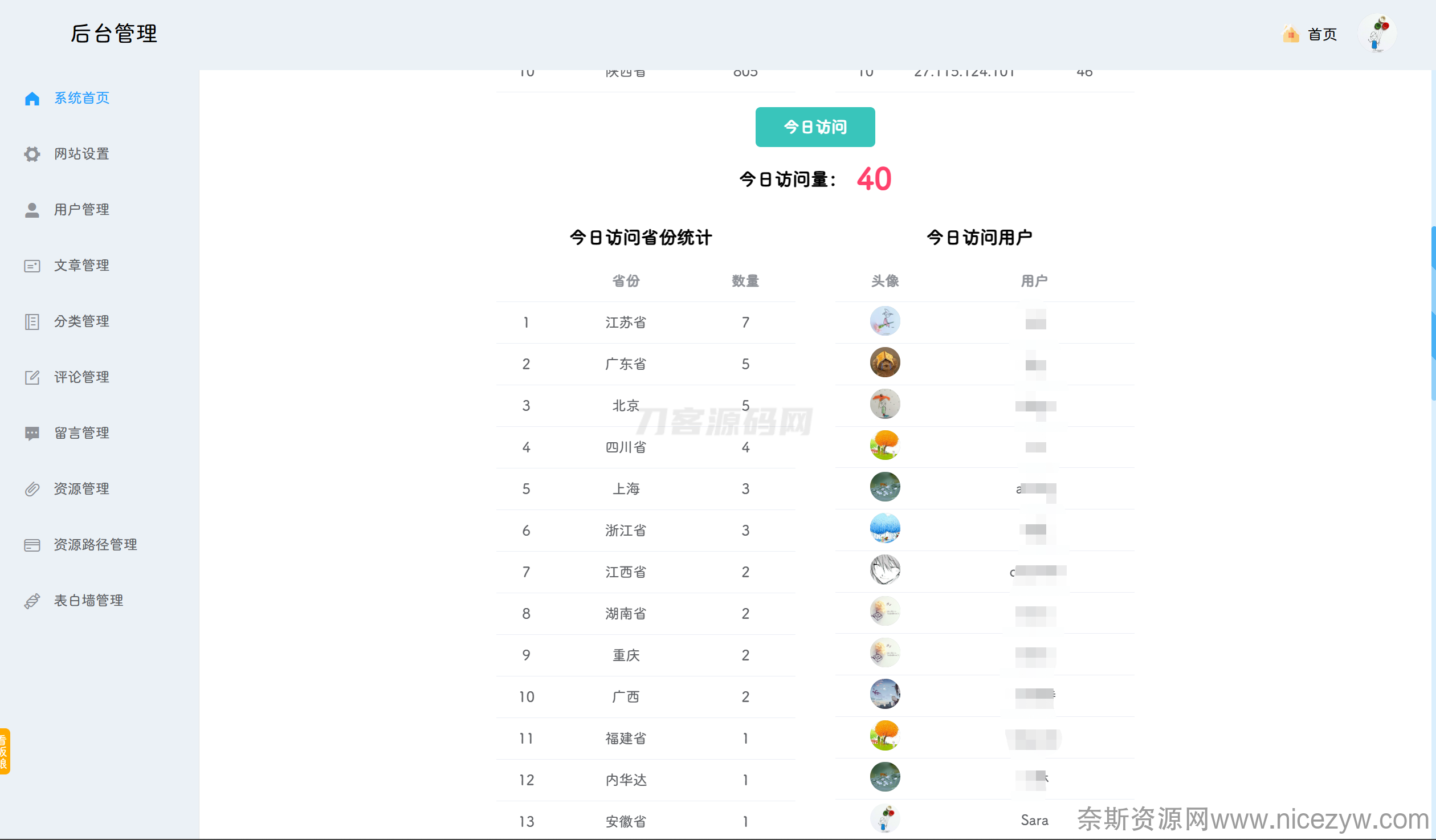Click the blue vertical scrollbar on right
The image size is (1436, 840).
click(x=1433, y=313)
